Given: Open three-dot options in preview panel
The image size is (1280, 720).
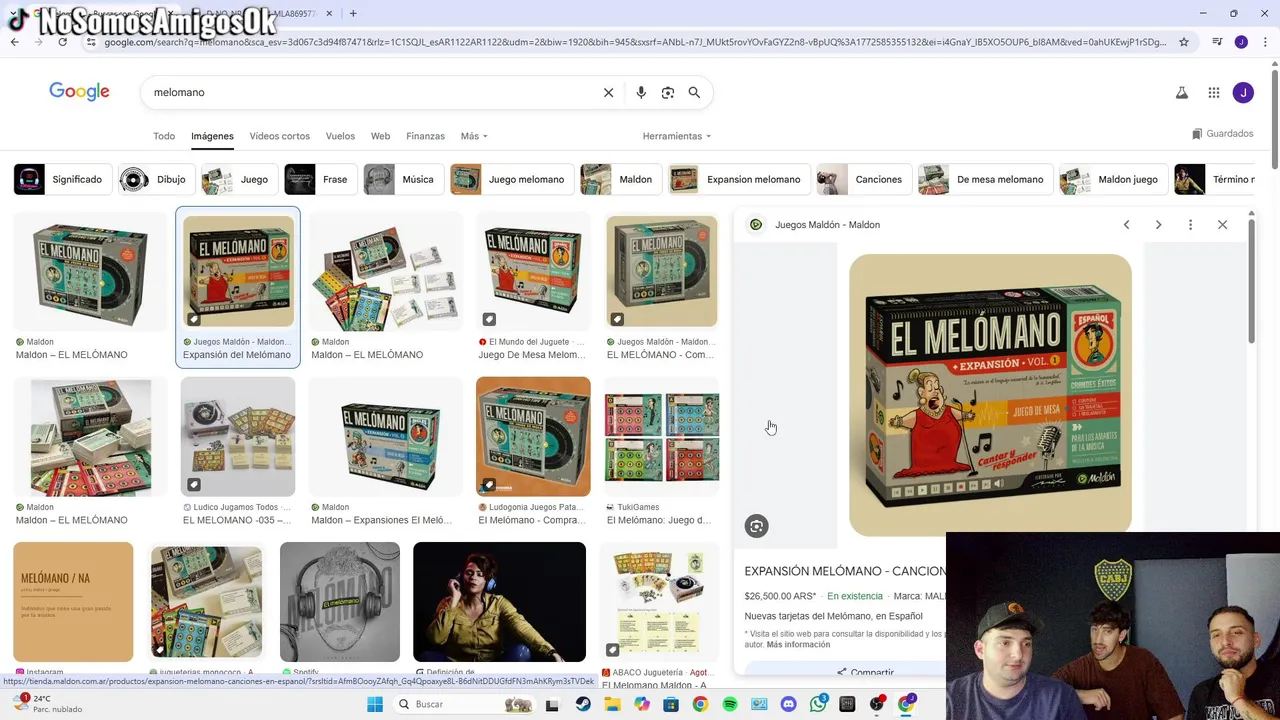Looking at the screenshot, I should pyautogui.click(x=1190, y=225).
